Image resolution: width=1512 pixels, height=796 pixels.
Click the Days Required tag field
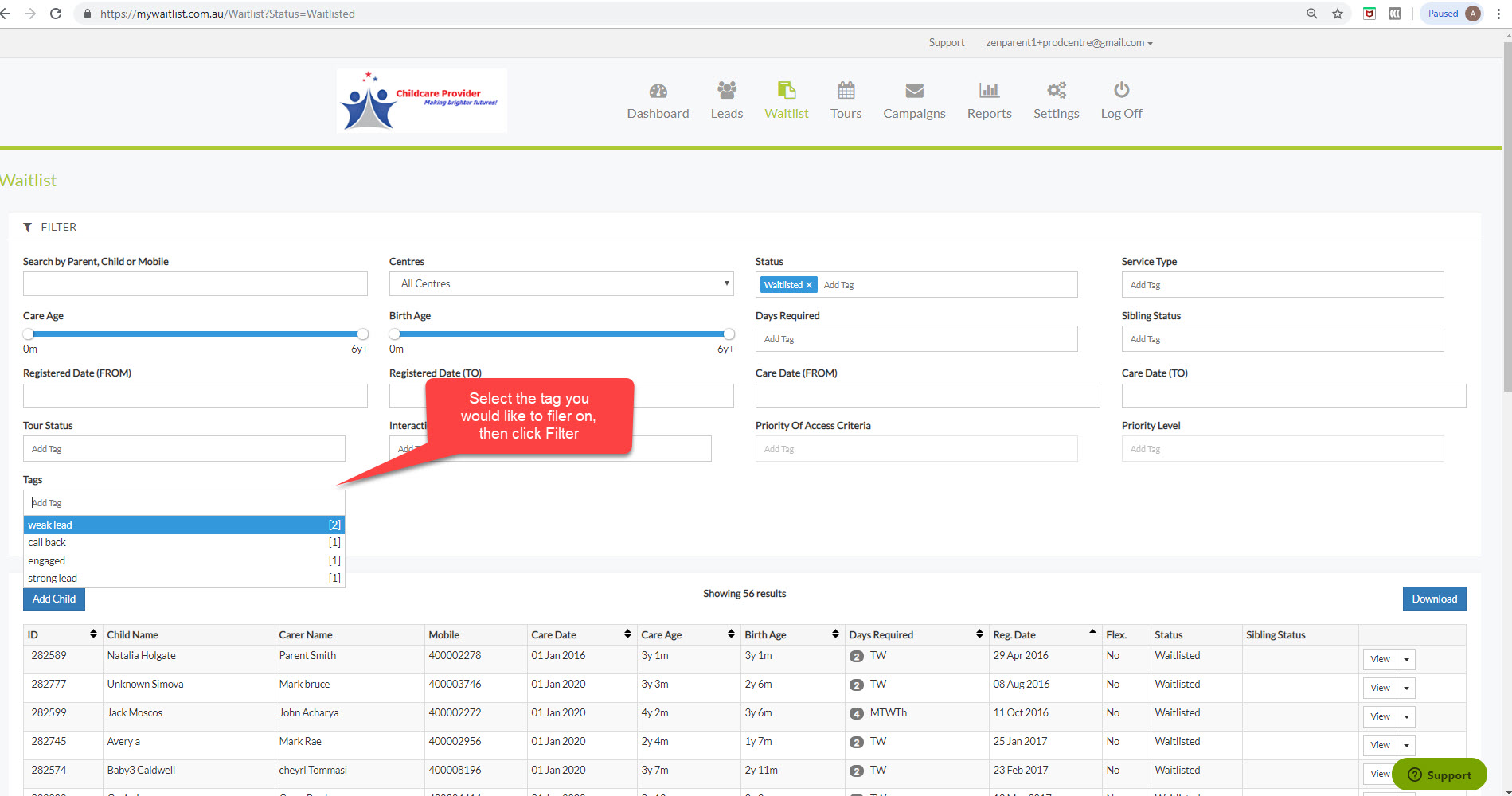point(916,339)
